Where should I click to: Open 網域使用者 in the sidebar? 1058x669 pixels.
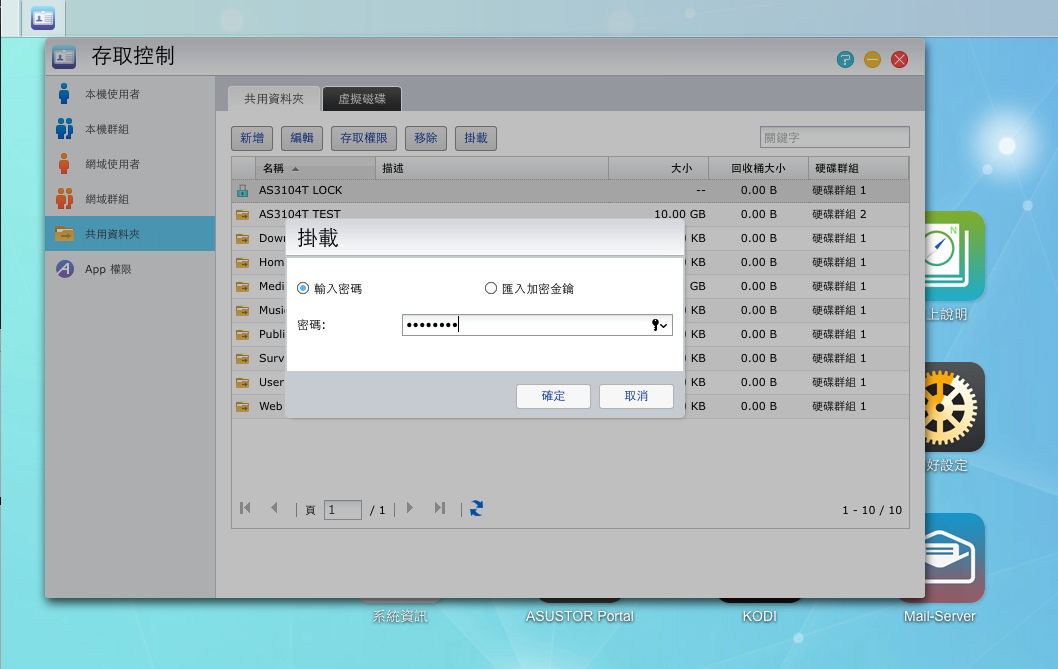130,164
